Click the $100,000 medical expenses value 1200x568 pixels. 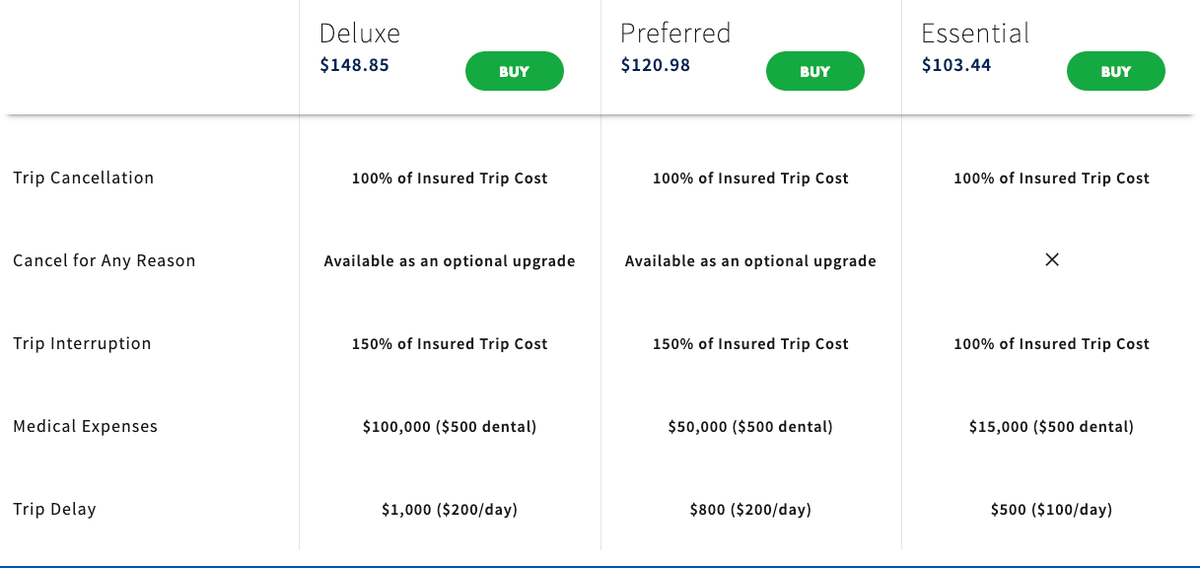click(449, 427)
